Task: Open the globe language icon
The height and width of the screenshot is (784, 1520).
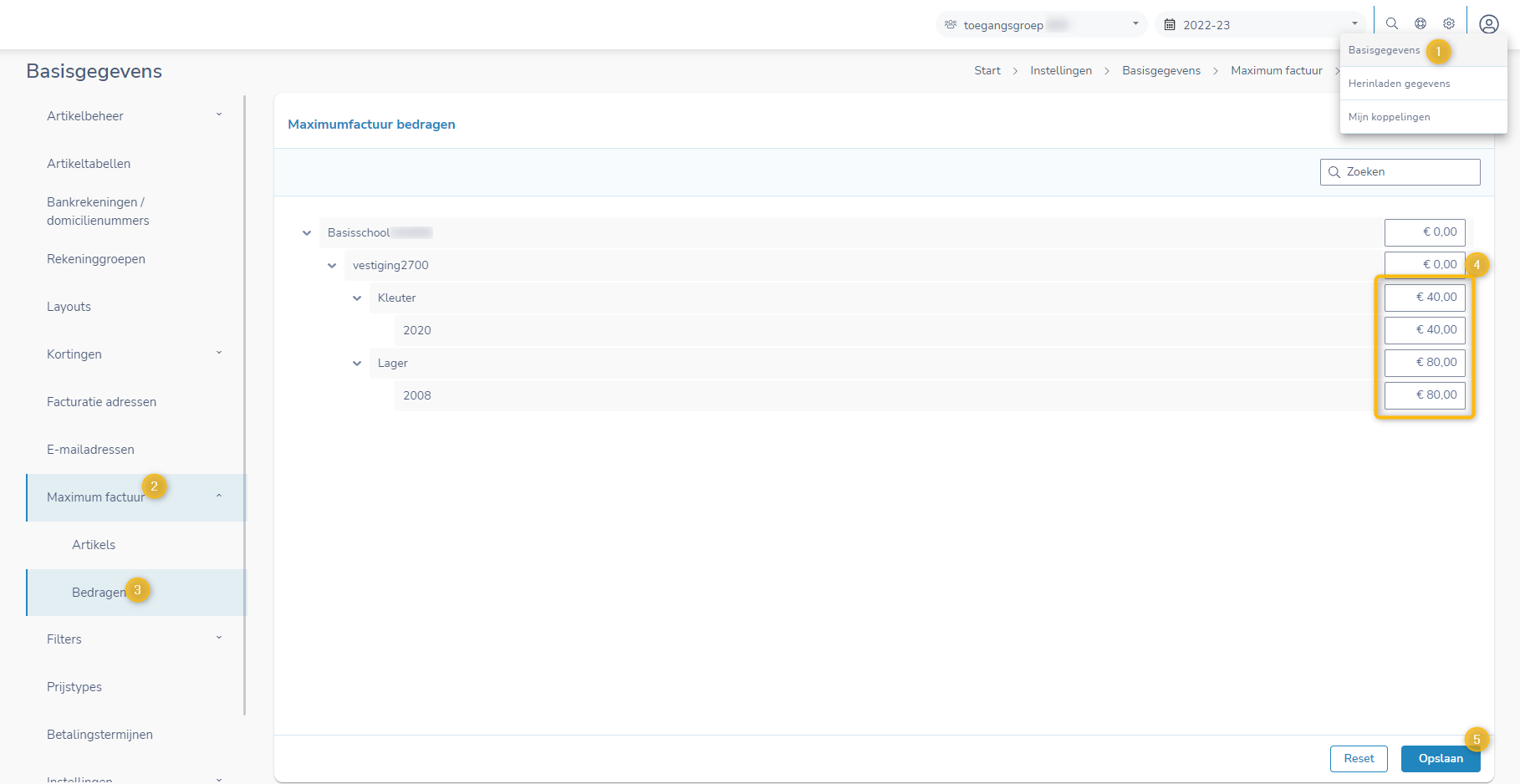Action: tap(1421, 24)
